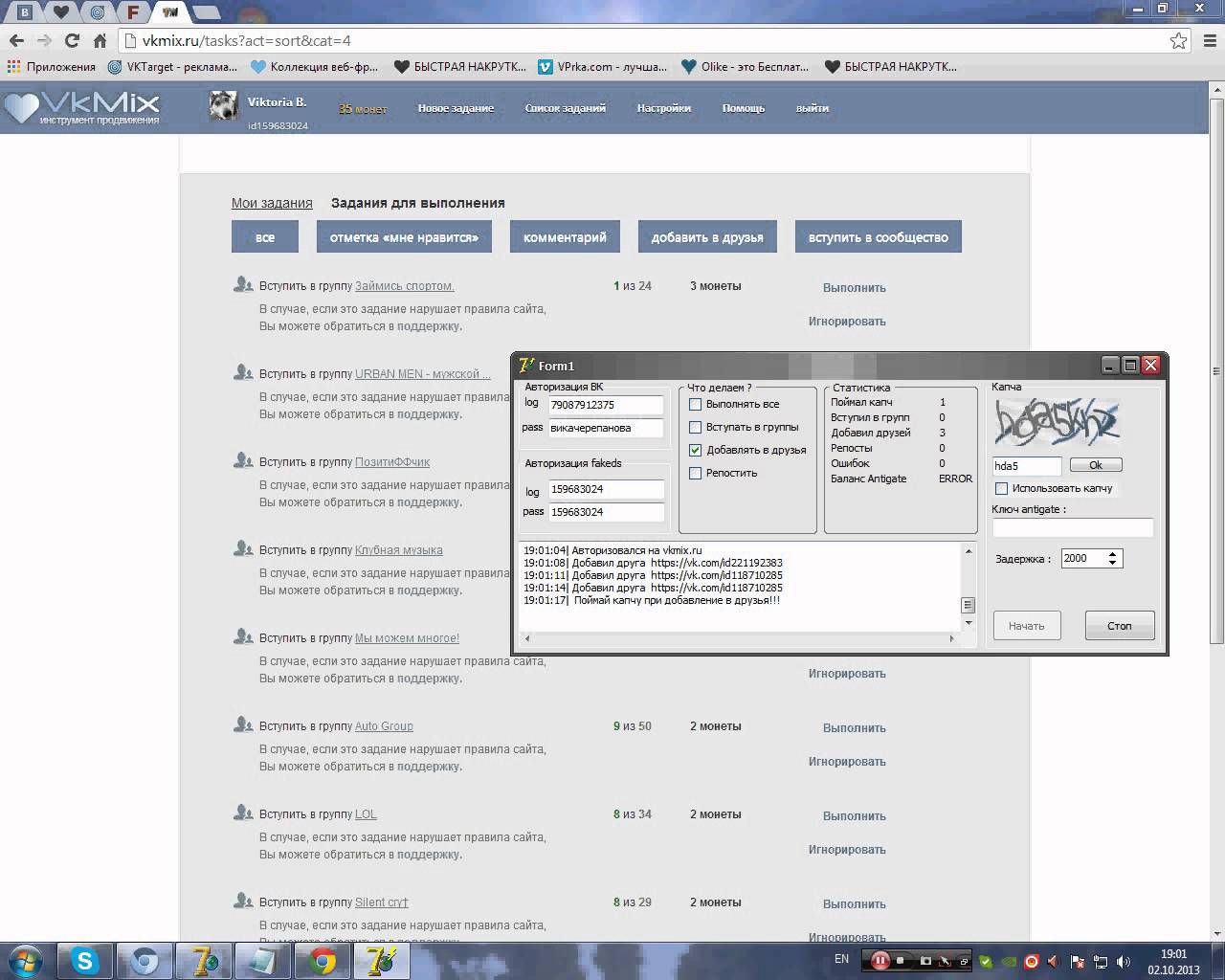Click the Авторизация ВК log field
Image resolution: width=1225 pixels, height=980 pixels.
pos(606,405)
